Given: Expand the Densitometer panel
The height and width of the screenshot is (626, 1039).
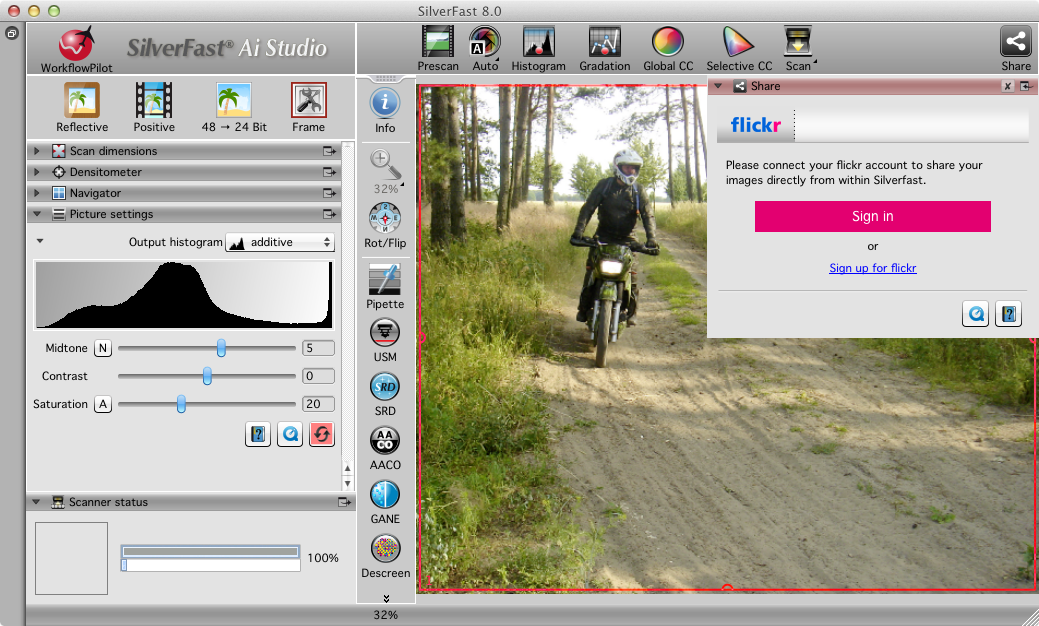Looking at the screenshot, I should (38, 172).
